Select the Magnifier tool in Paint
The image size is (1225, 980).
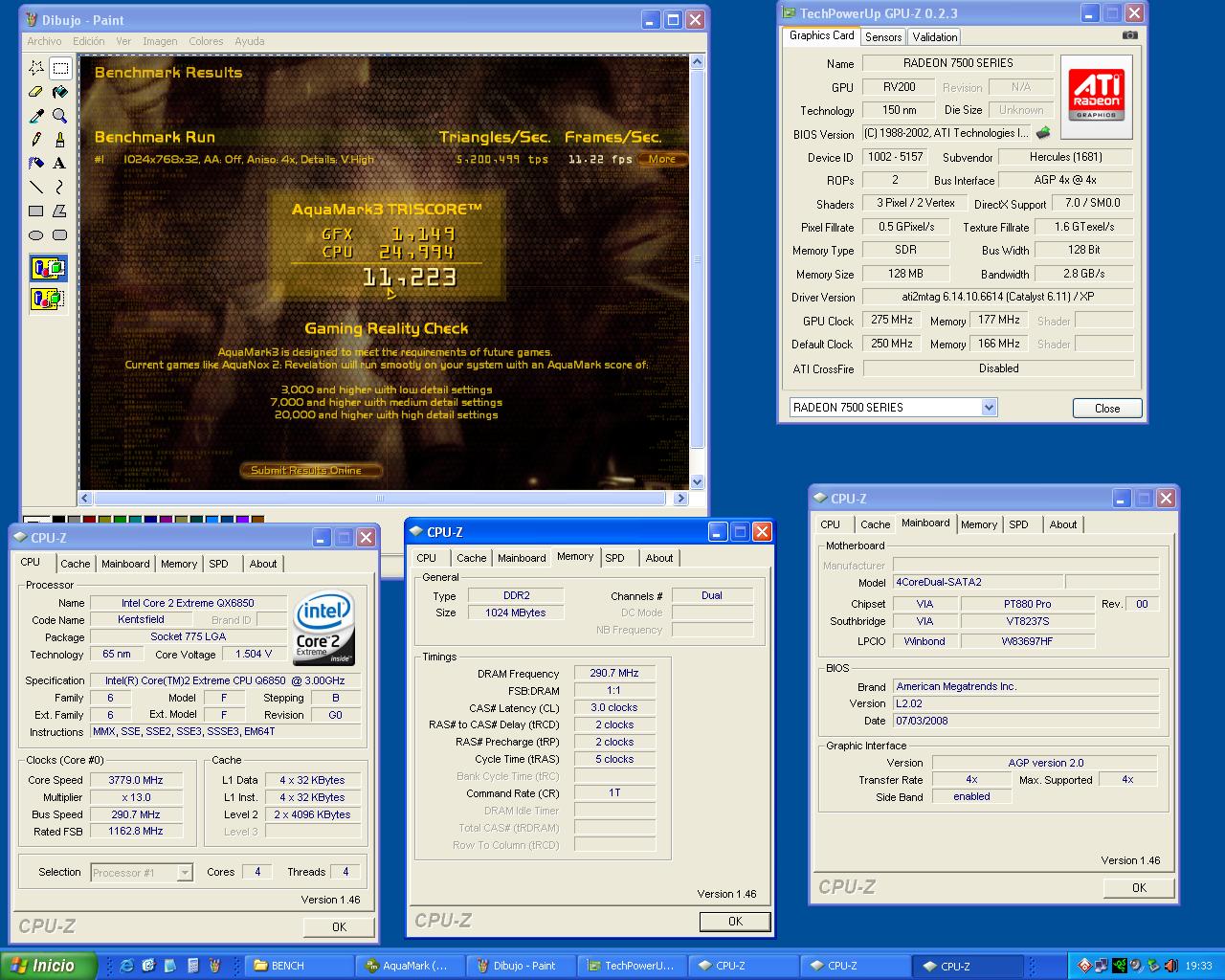tap(59, 116)
